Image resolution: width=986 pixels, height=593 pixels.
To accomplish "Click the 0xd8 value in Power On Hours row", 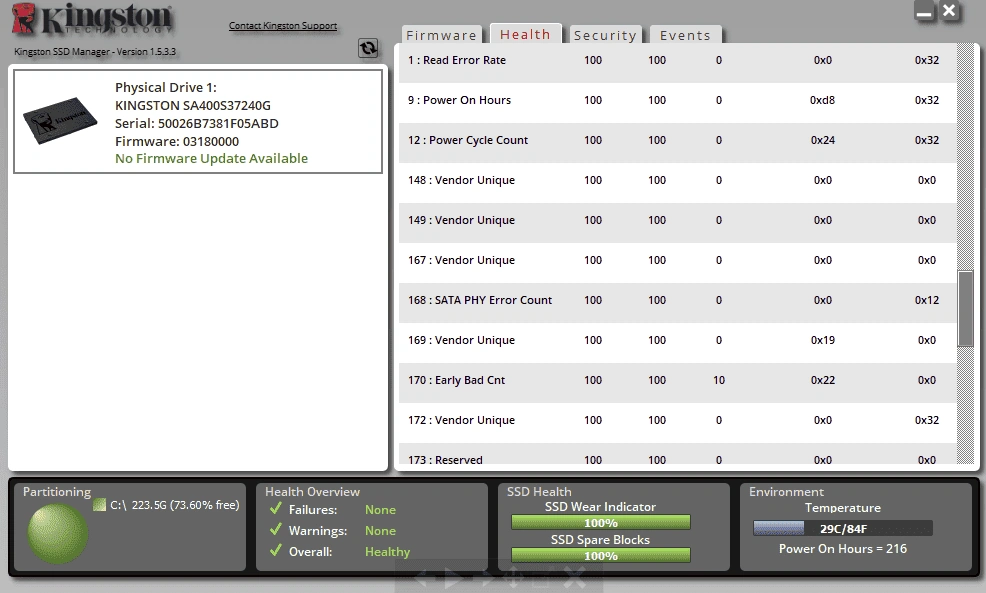I will coord(823,101).
